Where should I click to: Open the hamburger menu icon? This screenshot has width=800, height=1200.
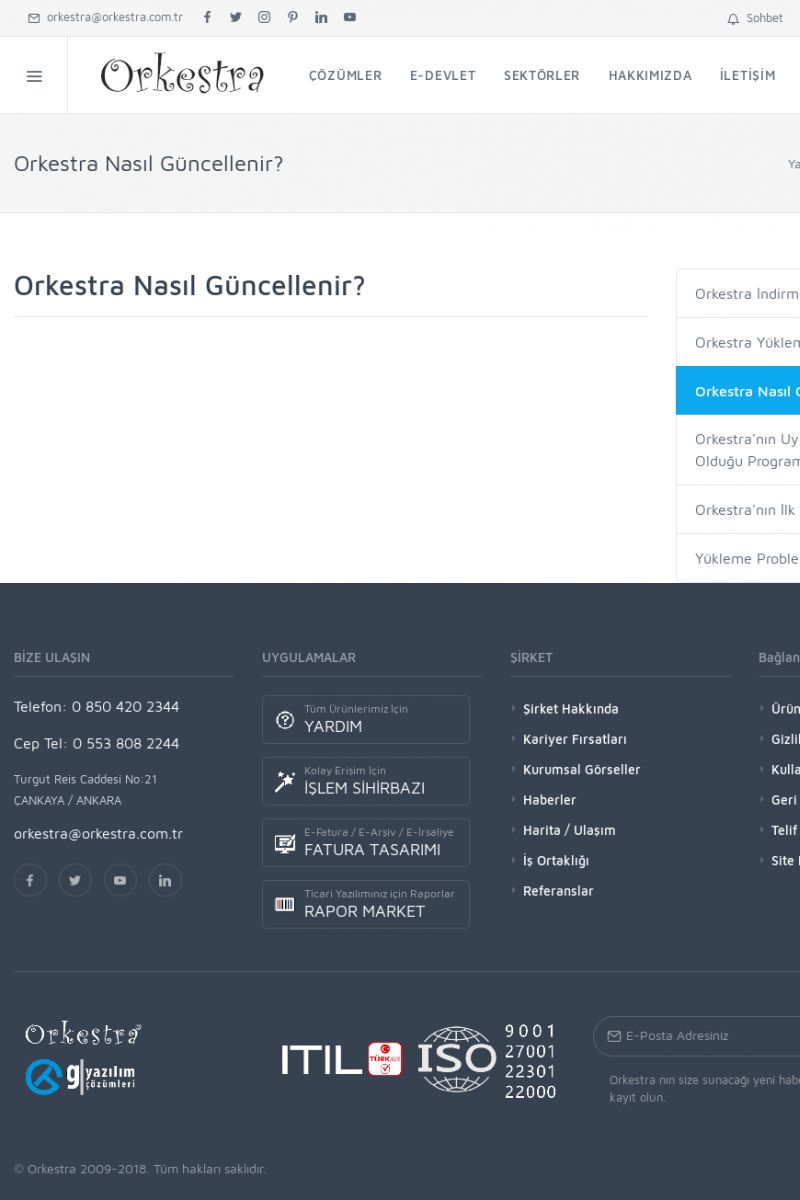pyautogui.click(x=34, y=76)
